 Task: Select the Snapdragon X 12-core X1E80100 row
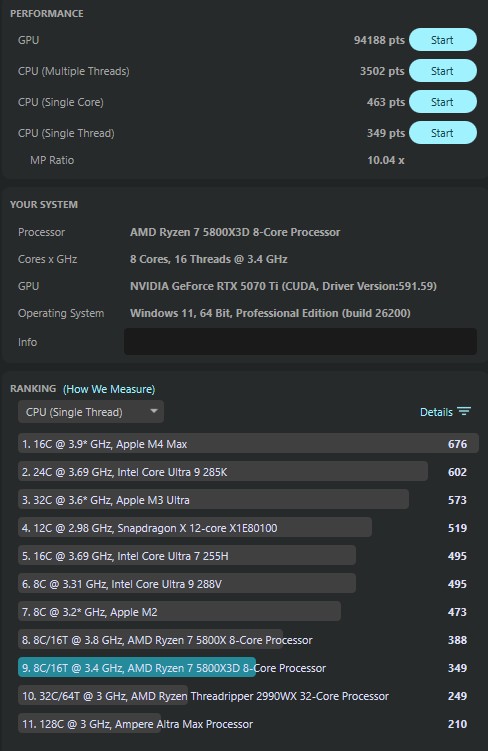click(x=248, y=528)
